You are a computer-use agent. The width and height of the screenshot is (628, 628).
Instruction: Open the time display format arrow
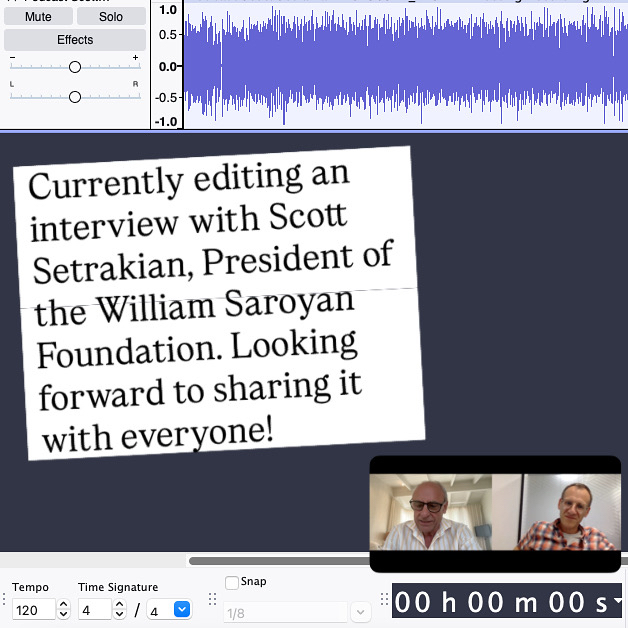pyautogui.click(x=618, y=602)
